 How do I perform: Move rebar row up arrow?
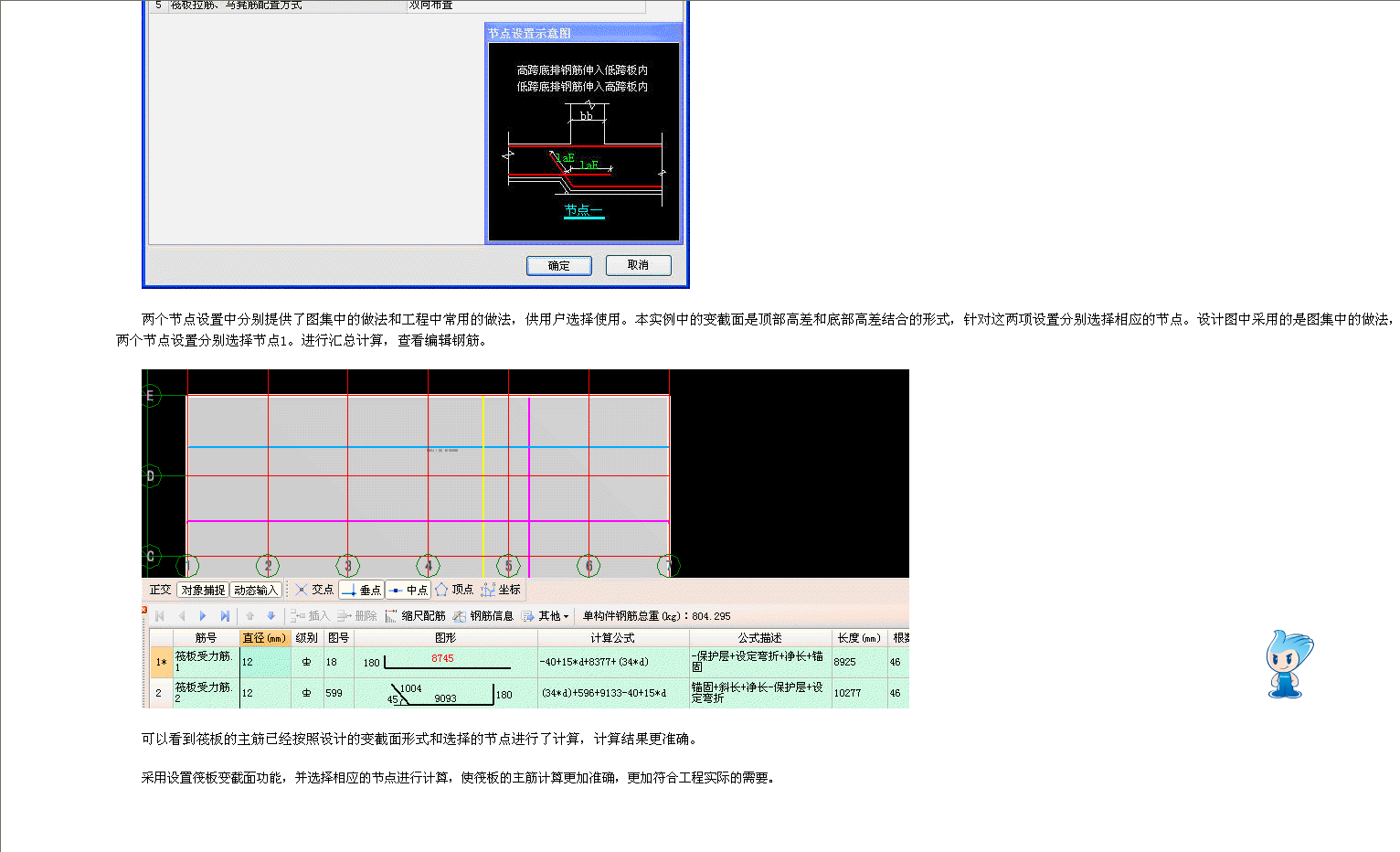coord(249,616)
